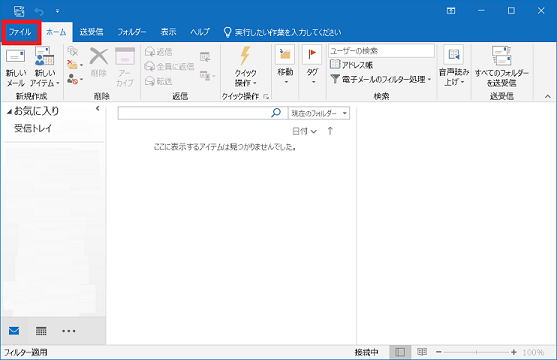
Task: Open the アドレス帳 address book
Action: point(351,65)
